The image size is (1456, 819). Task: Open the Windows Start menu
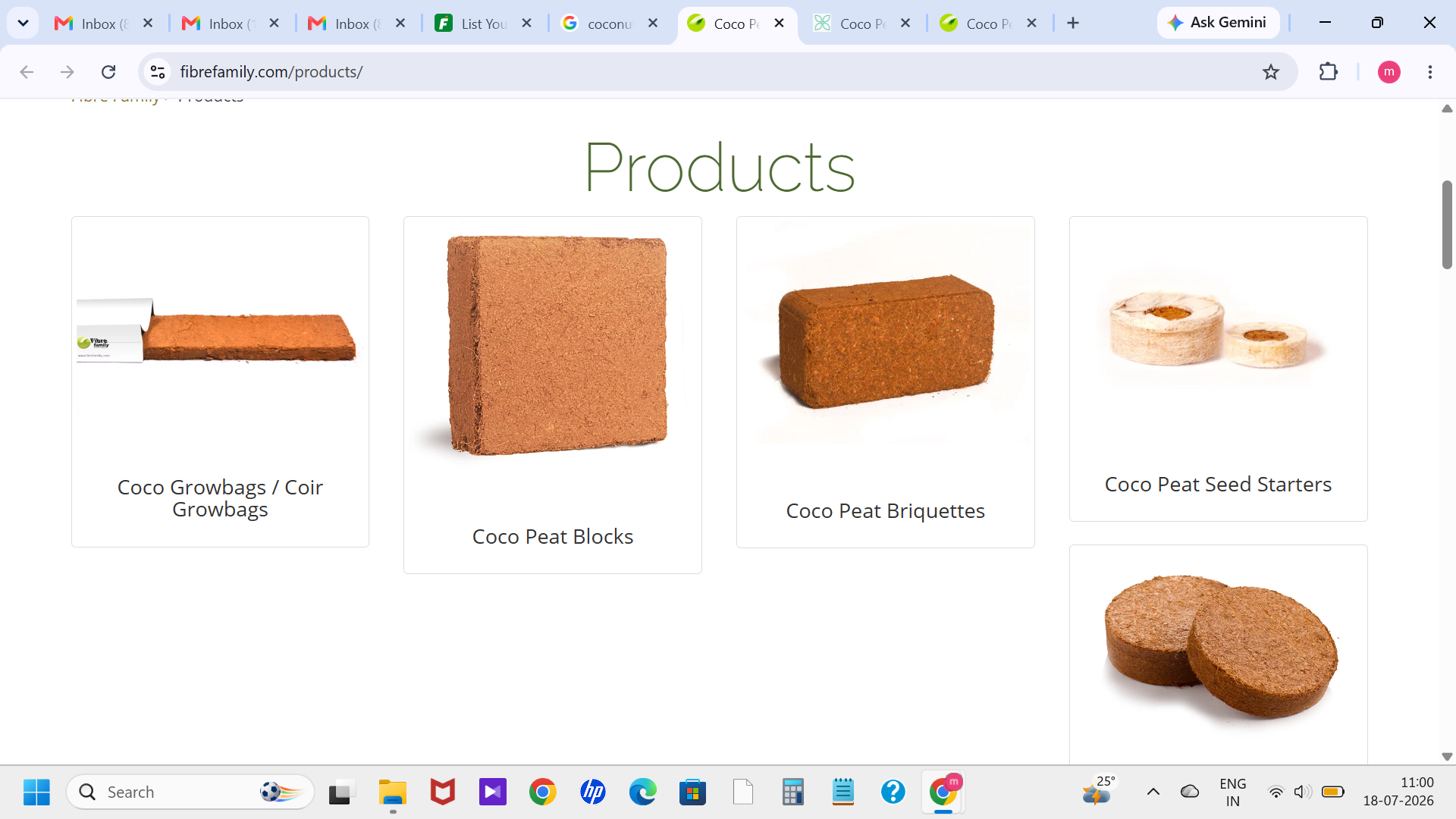(36, 792)
